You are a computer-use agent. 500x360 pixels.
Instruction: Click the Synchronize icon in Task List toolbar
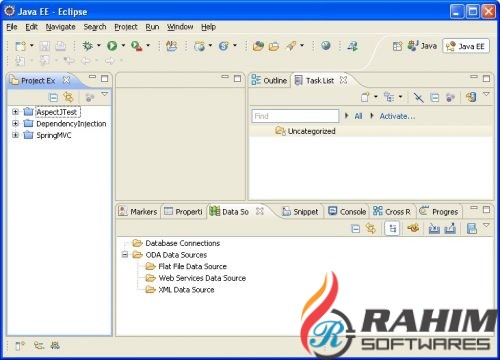(x=471, y=97)
